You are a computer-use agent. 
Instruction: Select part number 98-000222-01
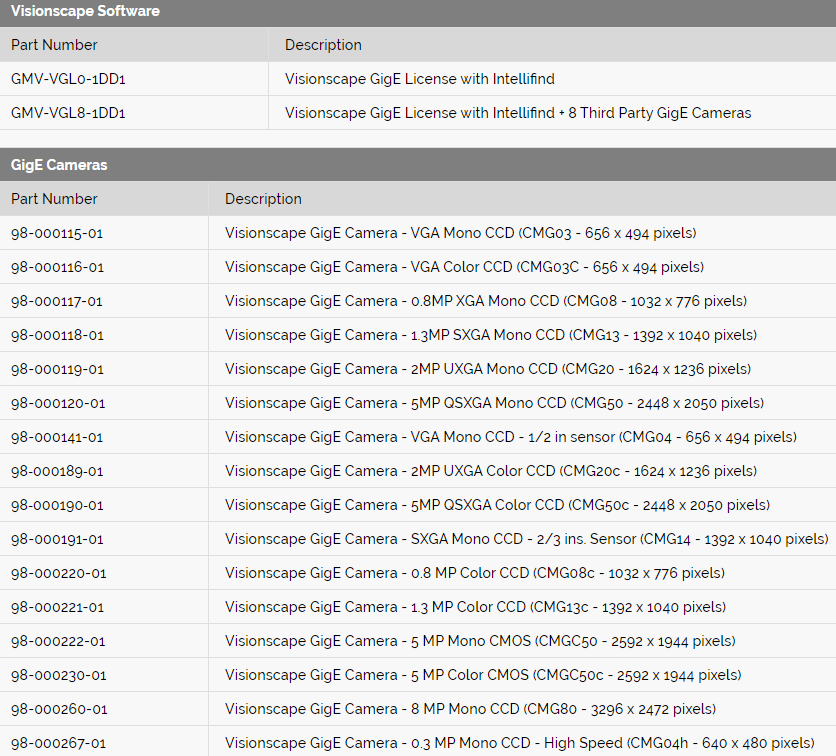(x=58, y=642)
